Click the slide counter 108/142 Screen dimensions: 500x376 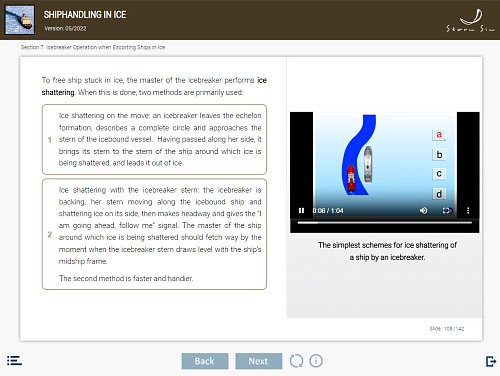tap(447, 329)
